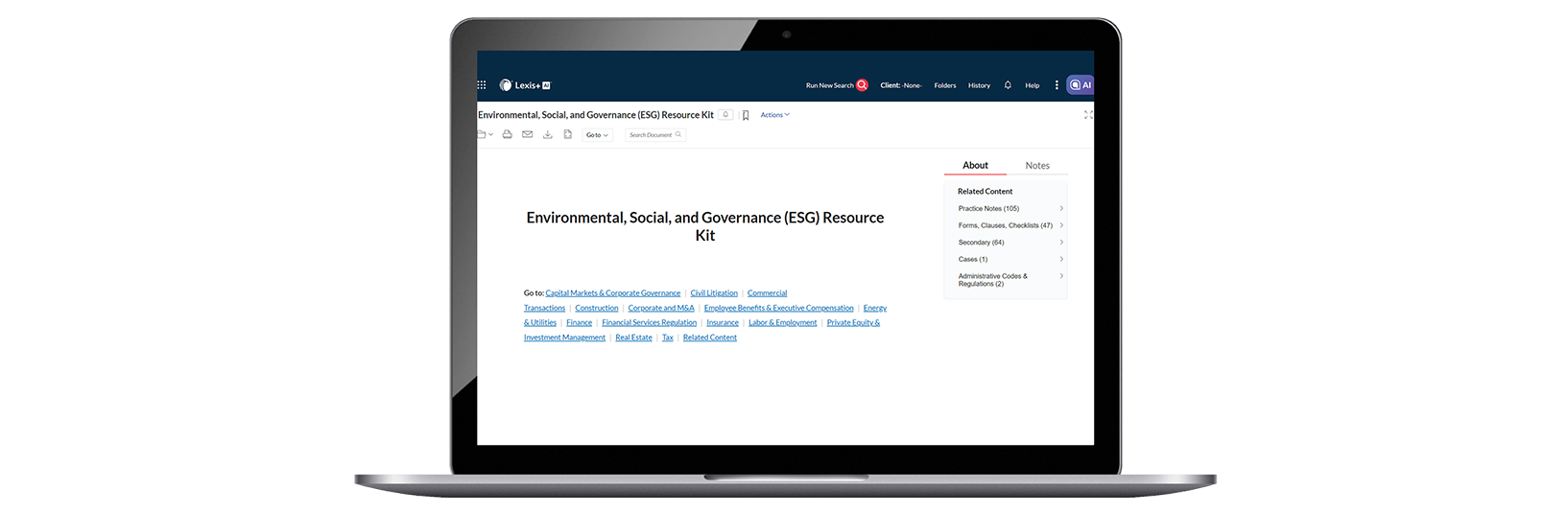Open the Actions dropdown
This screenshot has height=513, width=1568.
[x=774, y=115]
